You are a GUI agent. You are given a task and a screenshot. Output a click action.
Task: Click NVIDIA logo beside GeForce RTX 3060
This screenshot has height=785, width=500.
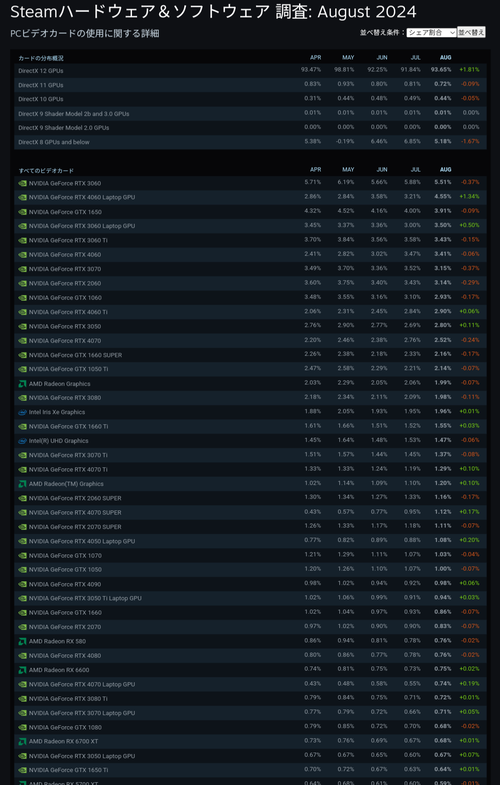[x=23, y=183]
